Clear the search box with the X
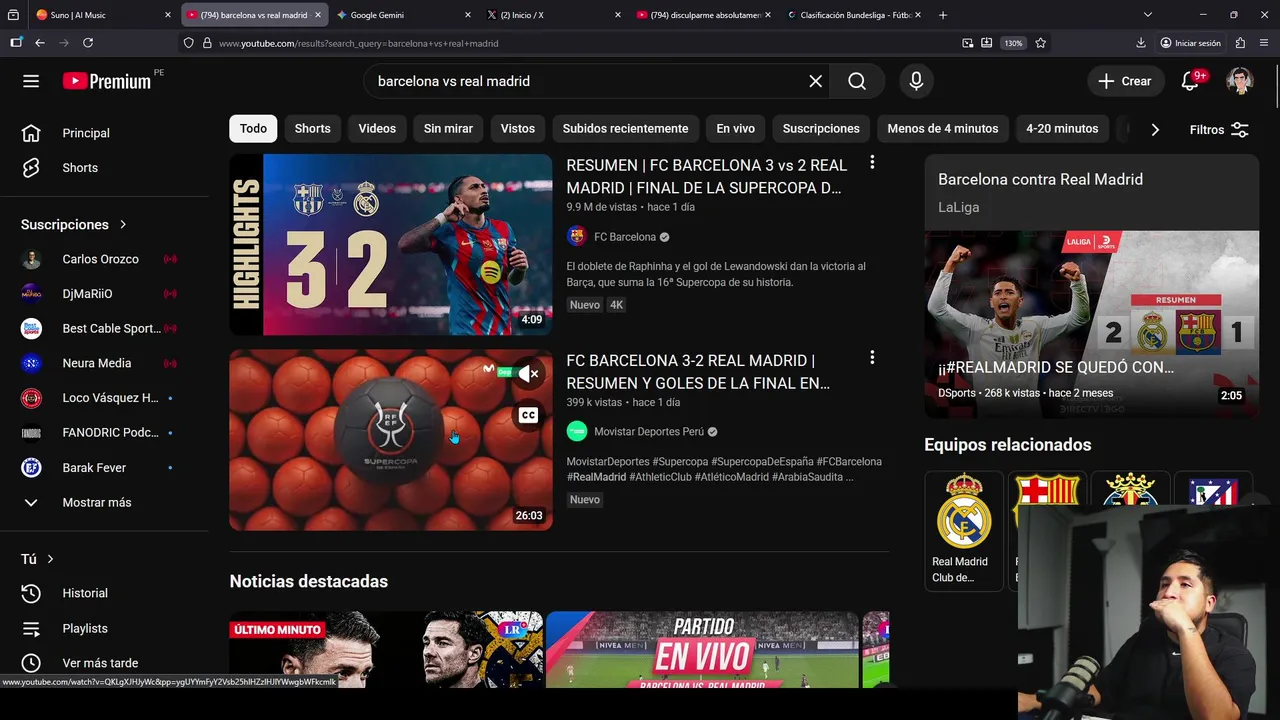Screen dimensions: 1280x720 click(x=815, y=81)
